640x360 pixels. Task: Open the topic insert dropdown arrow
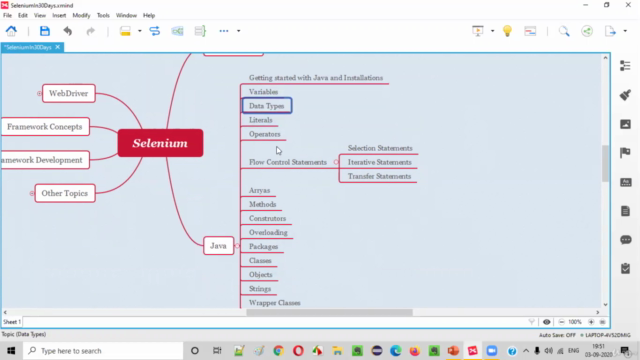click(x=140, y=31)
